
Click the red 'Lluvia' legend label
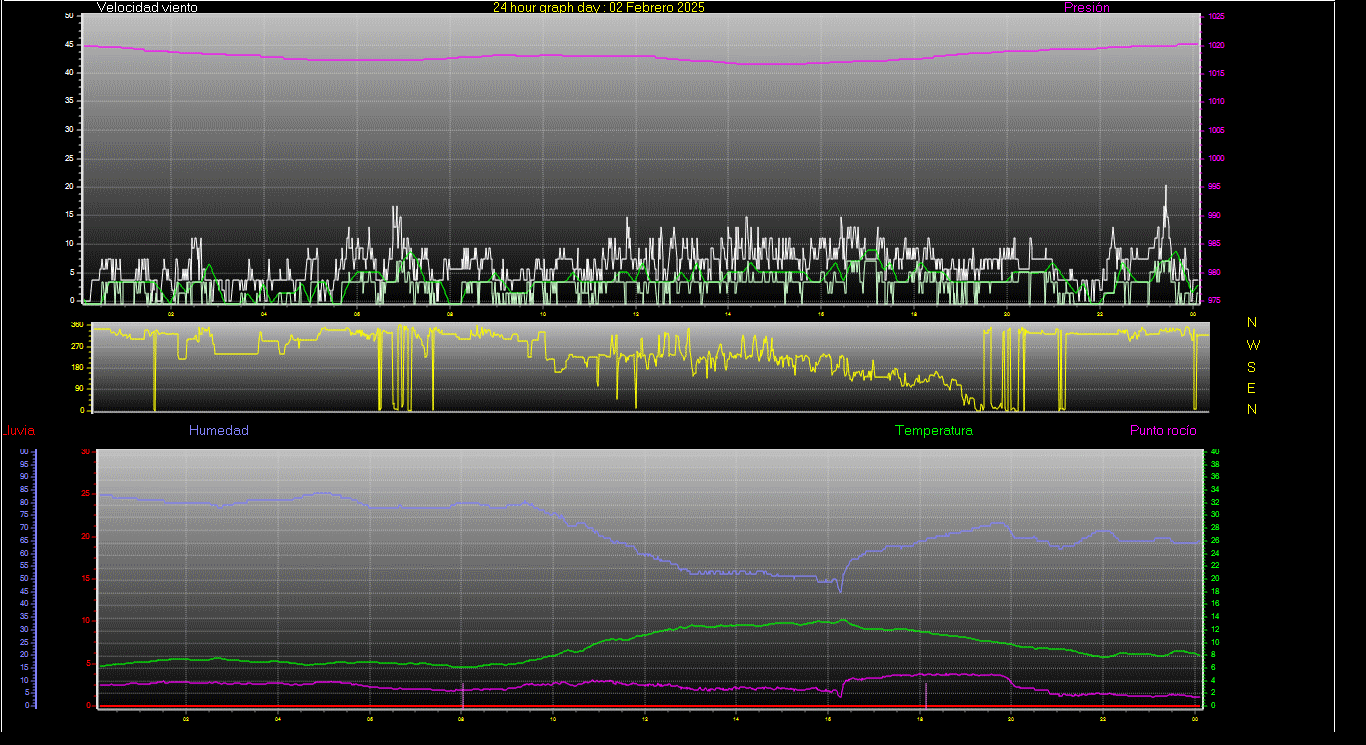click(20, 431)
